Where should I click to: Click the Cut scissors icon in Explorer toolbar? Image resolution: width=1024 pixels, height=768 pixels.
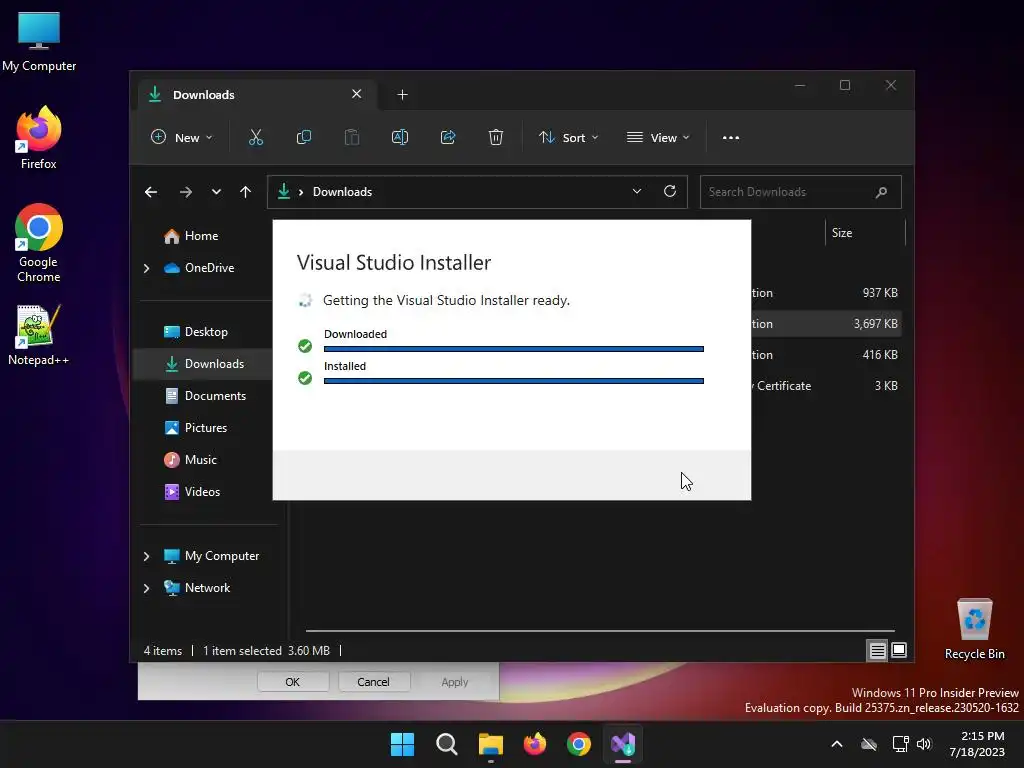pyautogui.click(x=255, y=138)
